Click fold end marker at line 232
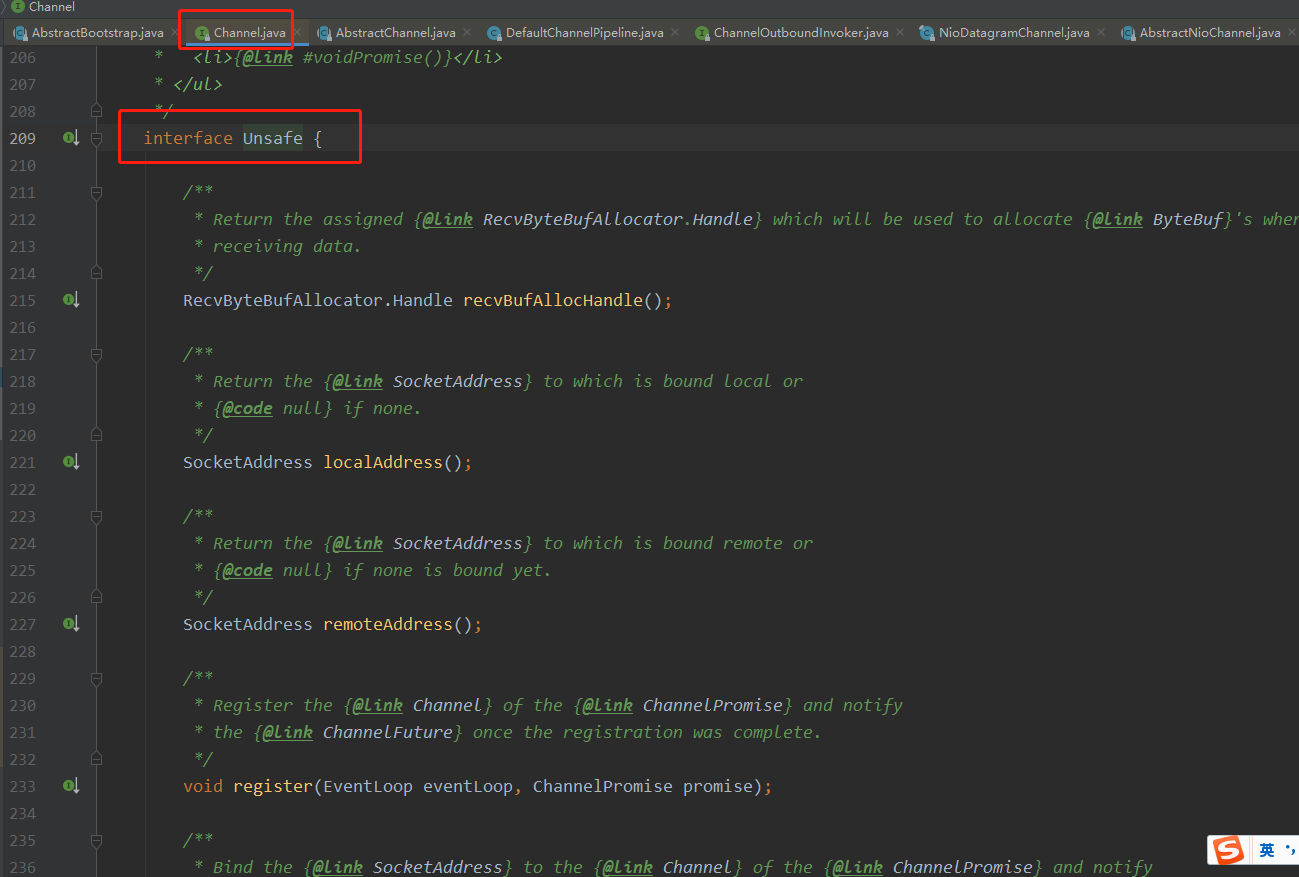The image size is (1299, 877). (97, 759)
